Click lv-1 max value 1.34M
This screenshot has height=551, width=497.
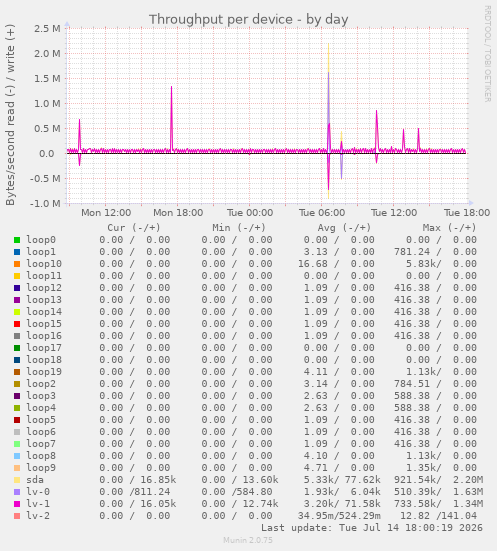(x=468, y=504)
